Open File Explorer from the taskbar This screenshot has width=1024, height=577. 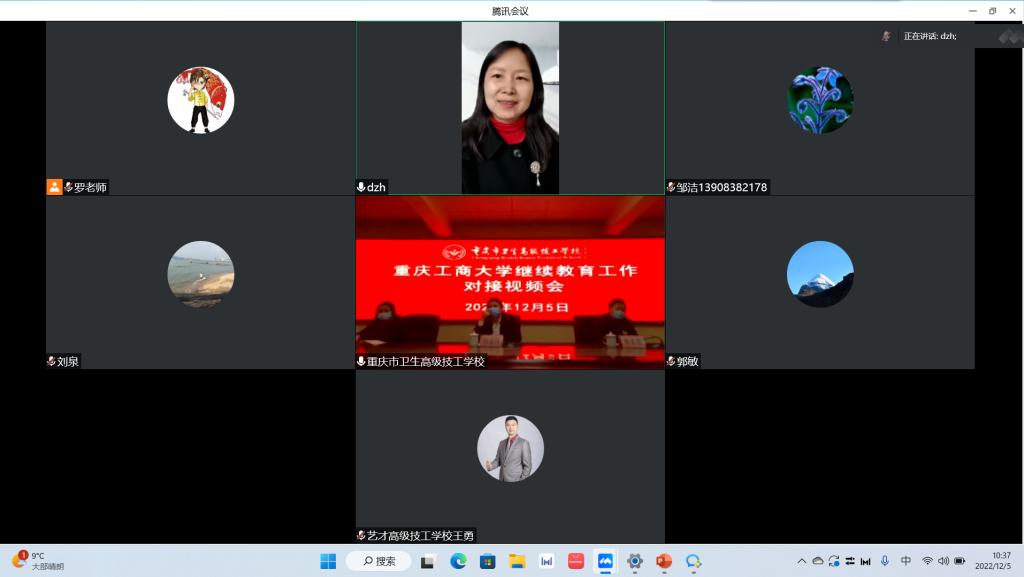517,561
